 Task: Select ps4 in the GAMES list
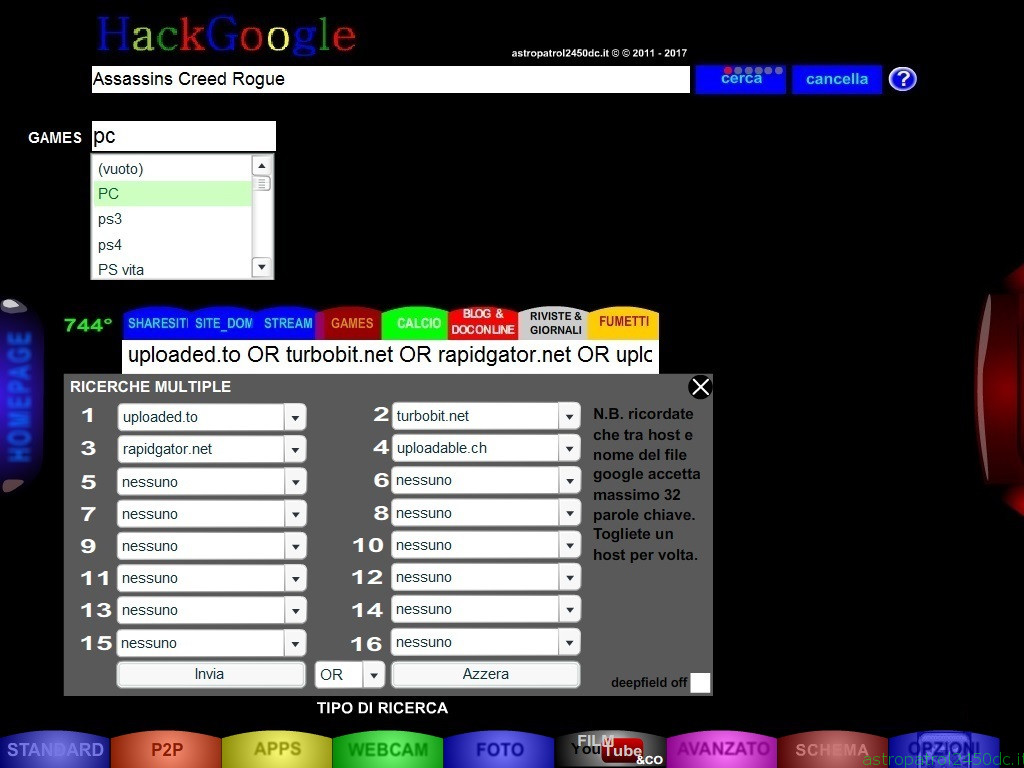[x=171, y=245]
